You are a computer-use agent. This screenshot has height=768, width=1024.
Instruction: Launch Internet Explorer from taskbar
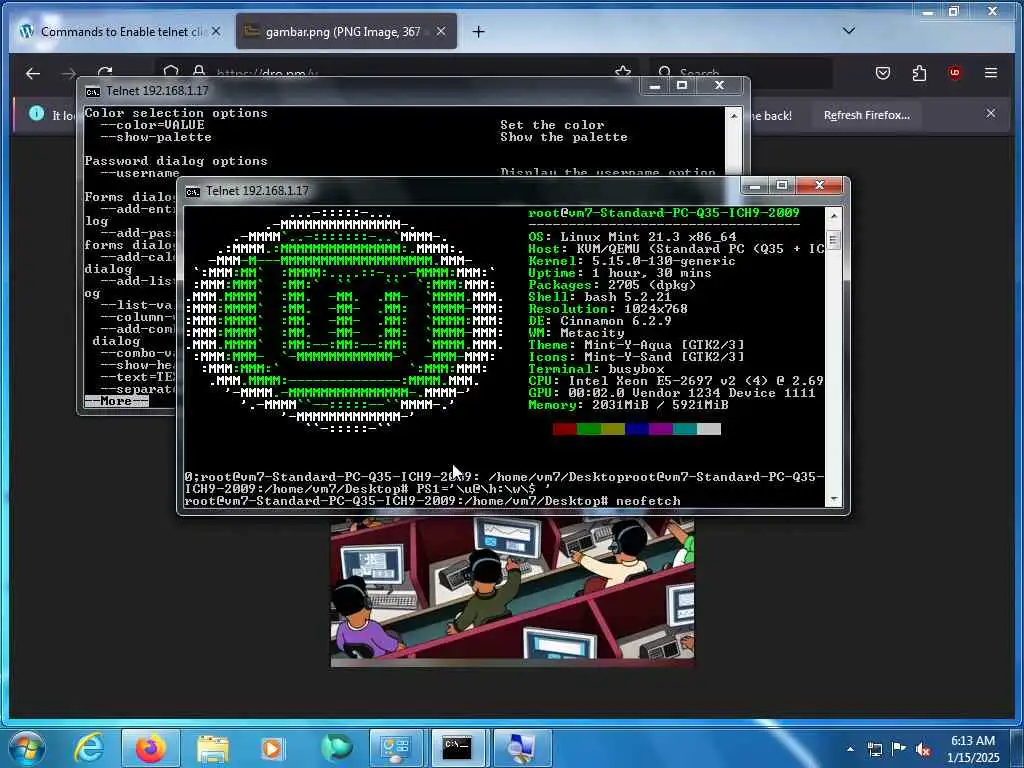88,748
